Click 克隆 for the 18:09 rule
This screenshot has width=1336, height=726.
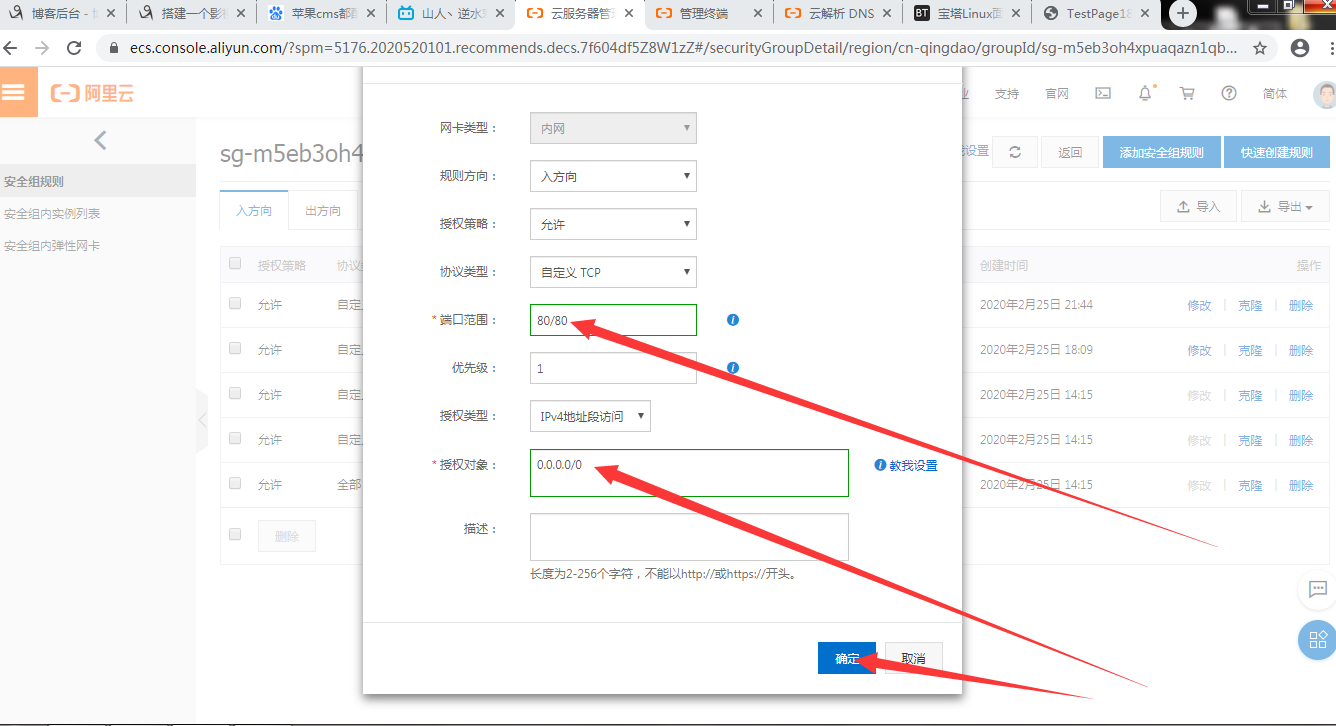click(1250, 350)
